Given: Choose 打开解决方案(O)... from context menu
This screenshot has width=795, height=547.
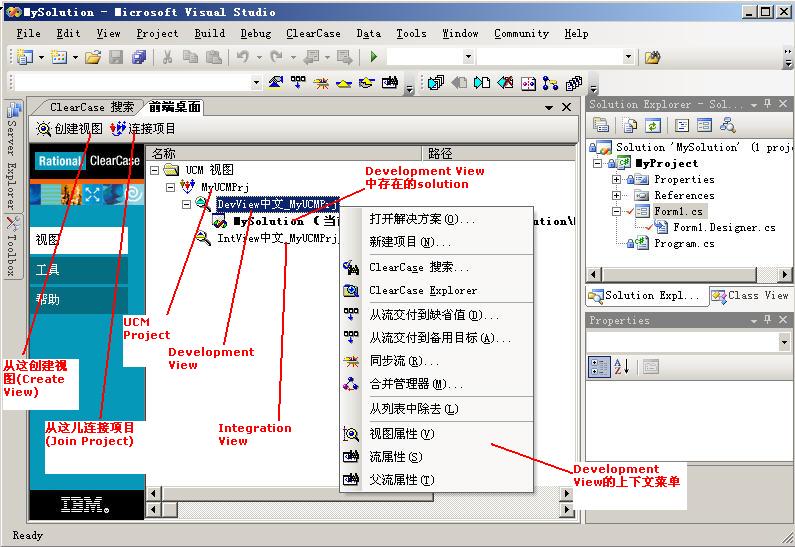Looking at the screenshot, I should [437, 219].
